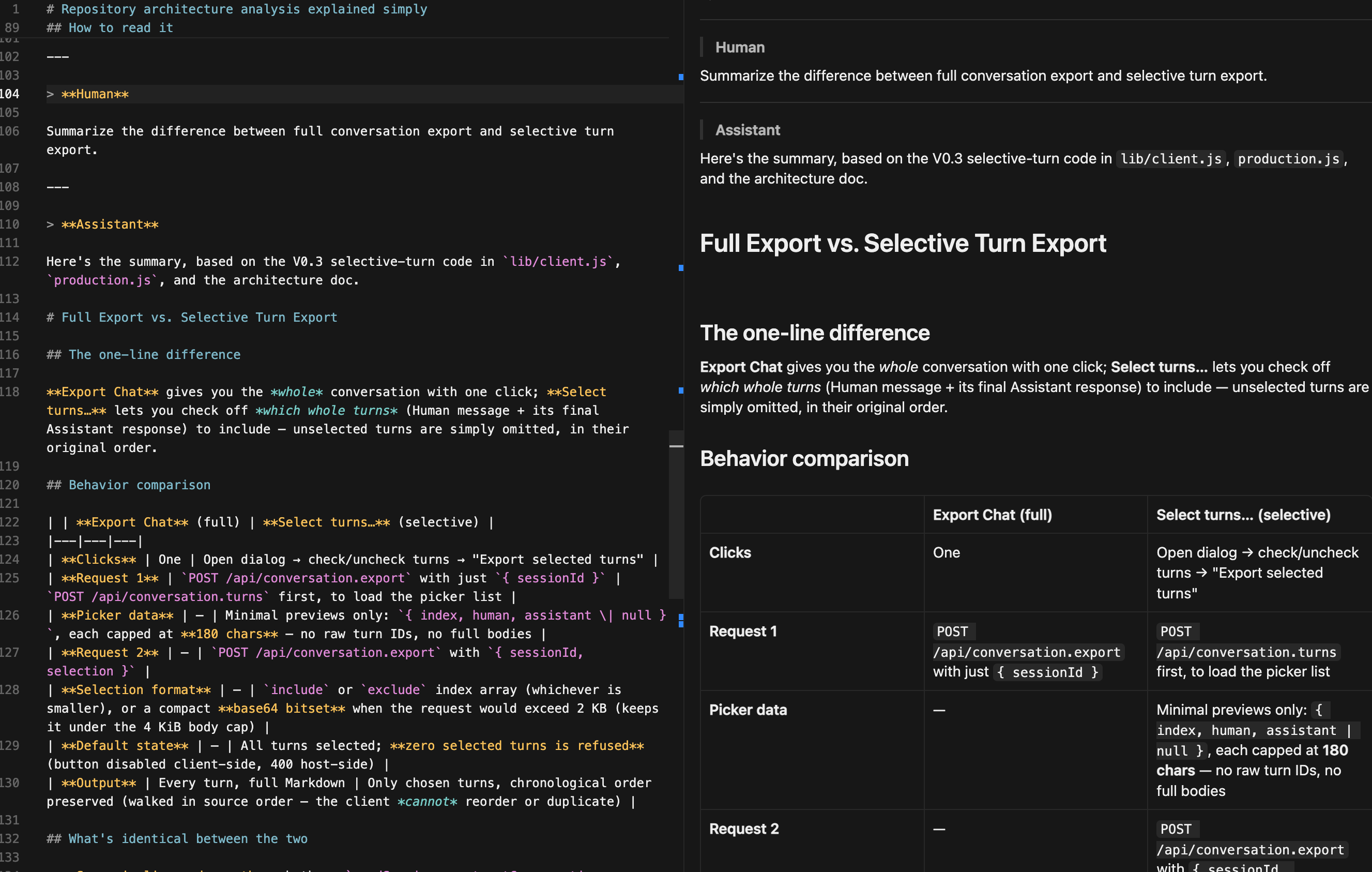Click the 'Export Chat (full)' table header in preview
The width and height of the screenshot is (1372, 872).
(x=993, y=515)
